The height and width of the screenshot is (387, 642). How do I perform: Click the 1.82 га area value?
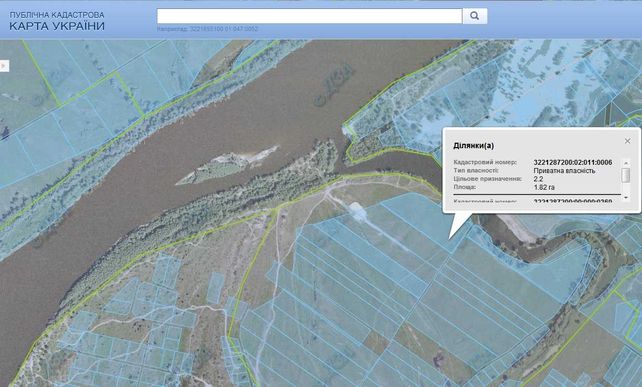click(544, 188)
